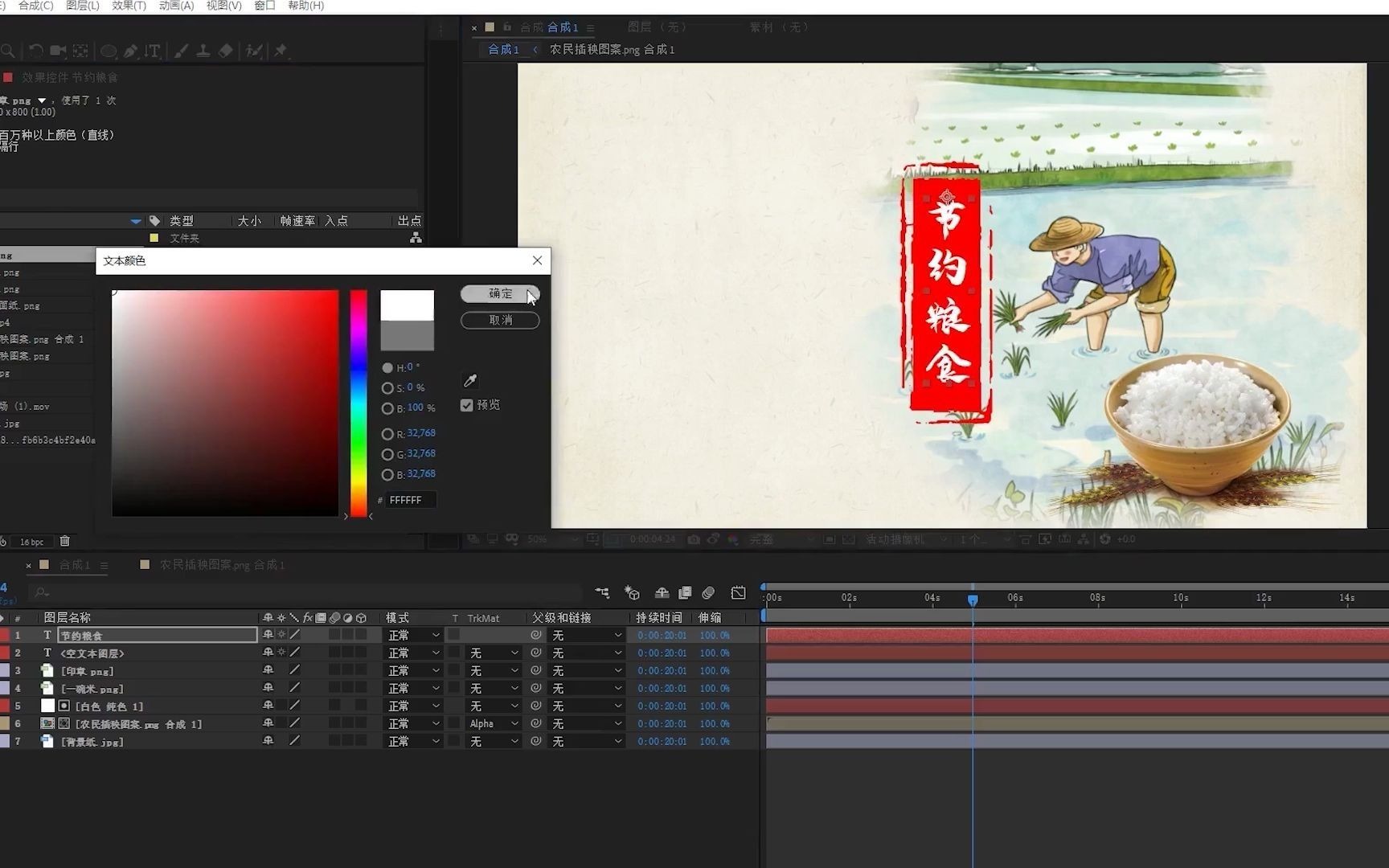Select the Brush tool

(181, 51)
